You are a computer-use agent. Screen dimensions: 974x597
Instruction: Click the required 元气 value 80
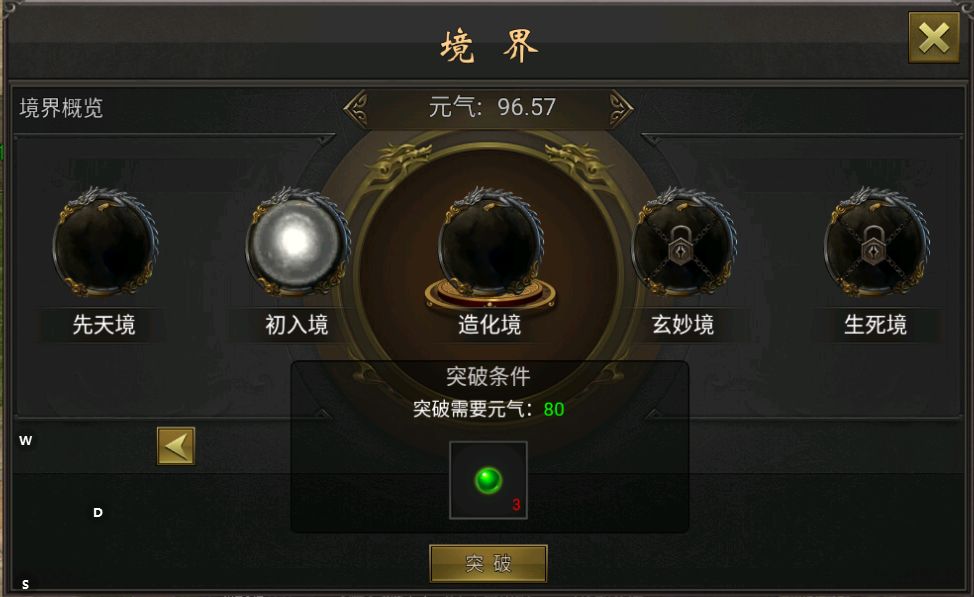(x=554, y=409)
